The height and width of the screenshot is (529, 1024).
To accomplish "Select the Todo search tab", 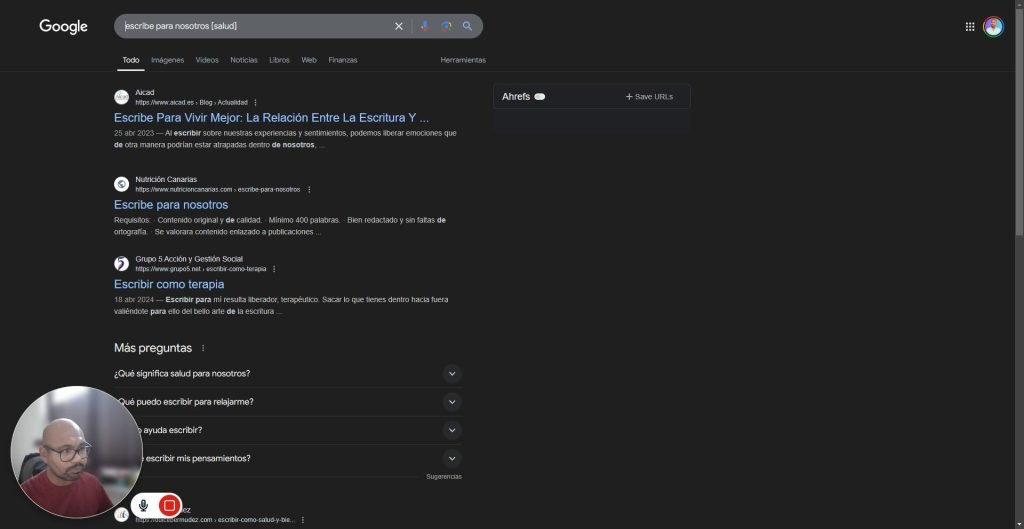I will tap(131, 60).
